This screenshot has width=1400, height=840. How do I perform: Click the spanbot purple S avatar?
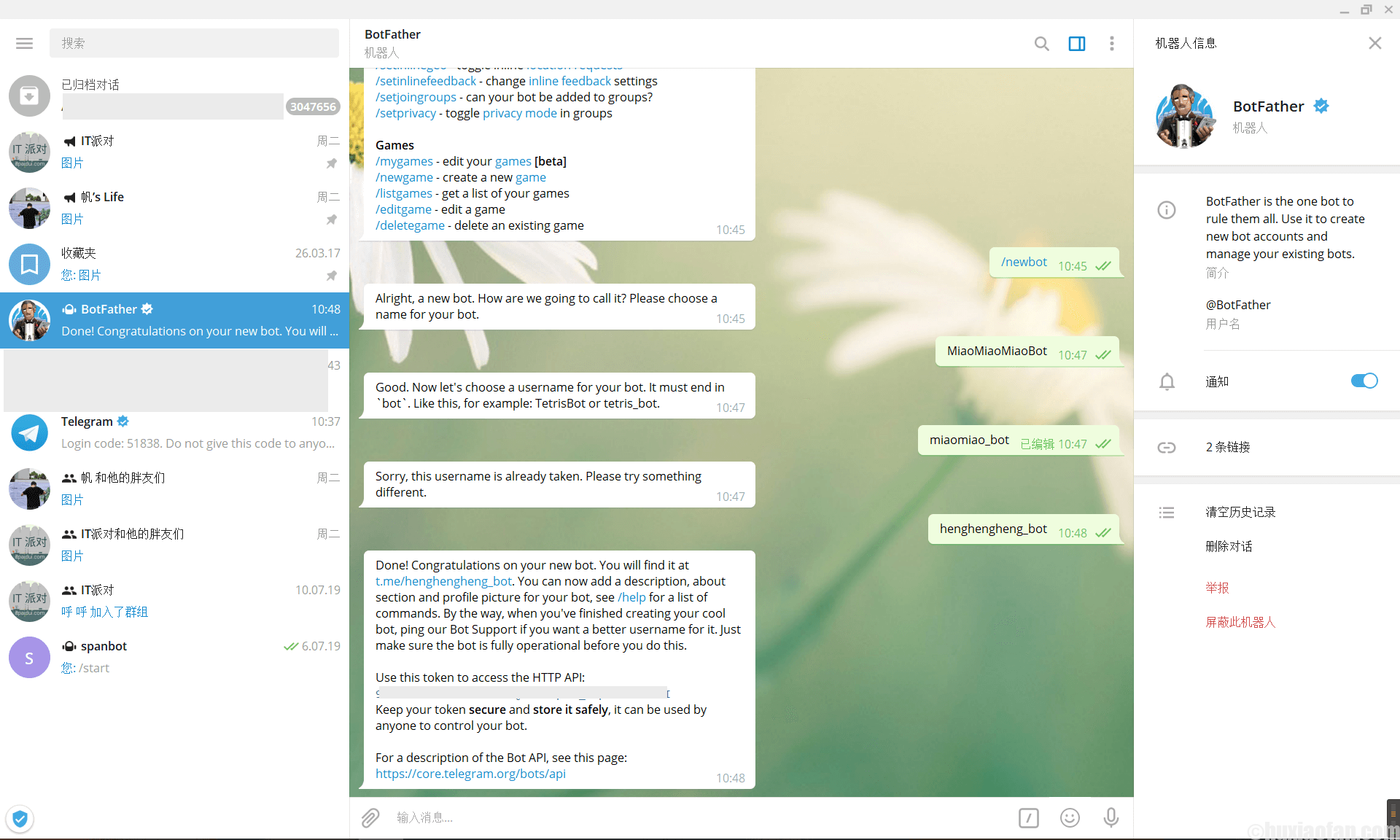click(29, 657)
